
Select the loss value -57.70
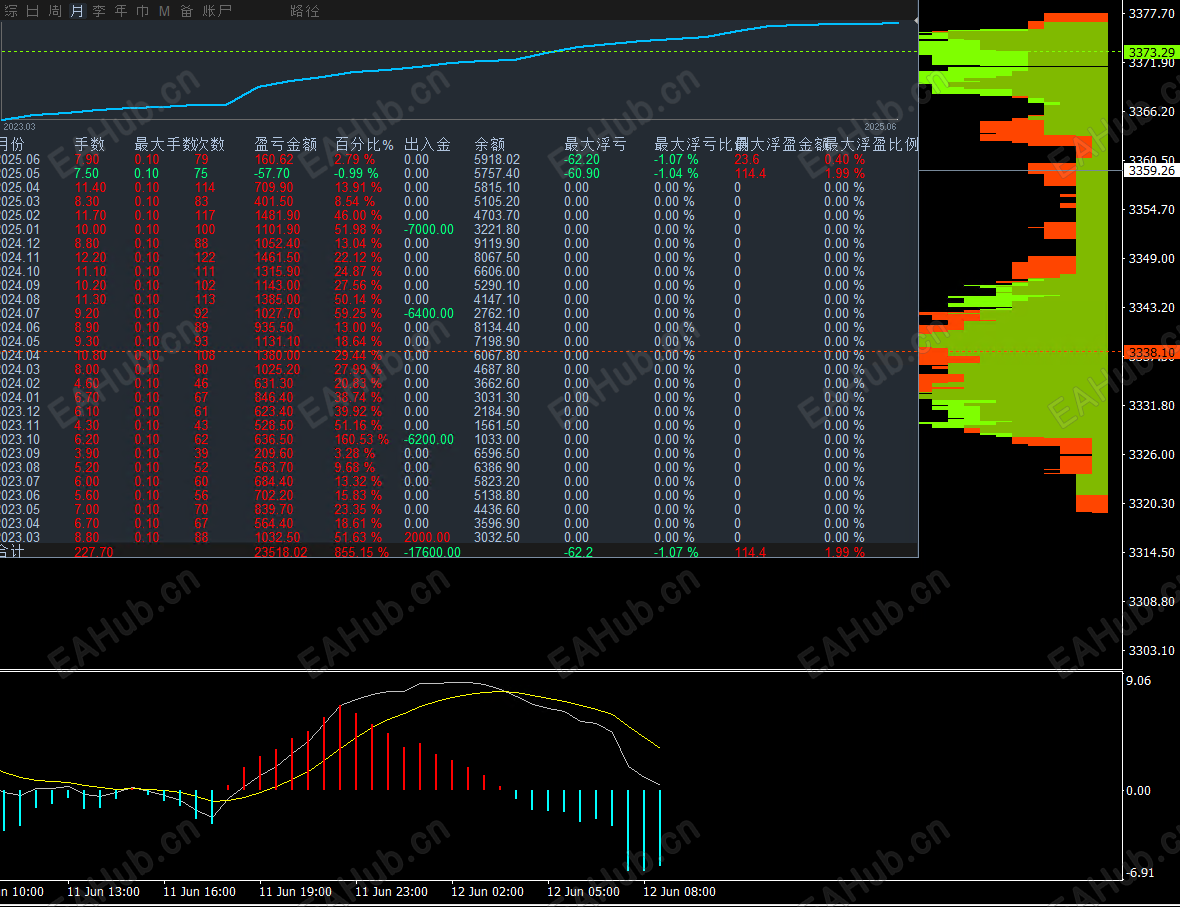pyautogui.click(x=272, y=174)
